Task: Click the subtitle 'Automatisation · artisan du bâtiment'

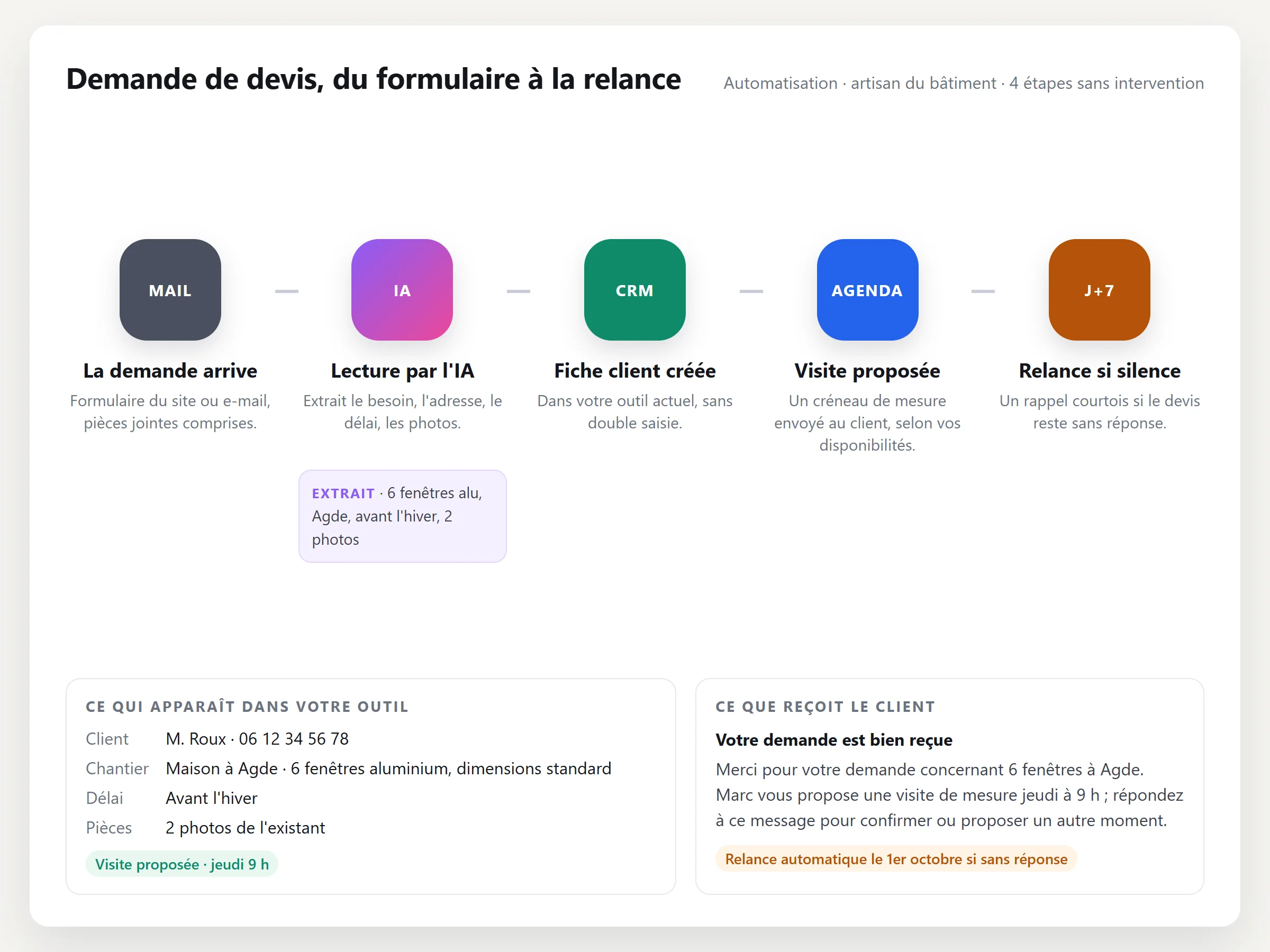Action: [x=859, y=83]
